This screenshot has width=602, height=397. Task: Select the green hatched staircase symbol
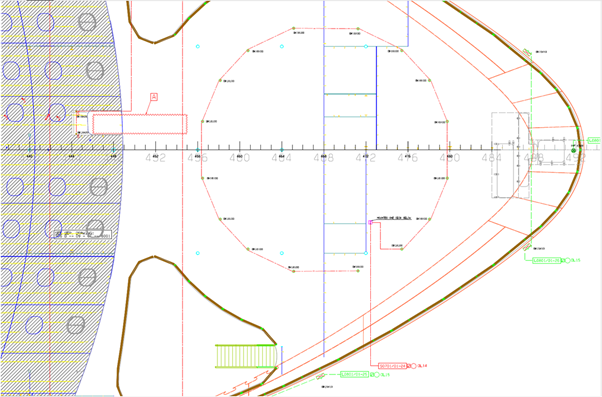pos(246,356)
